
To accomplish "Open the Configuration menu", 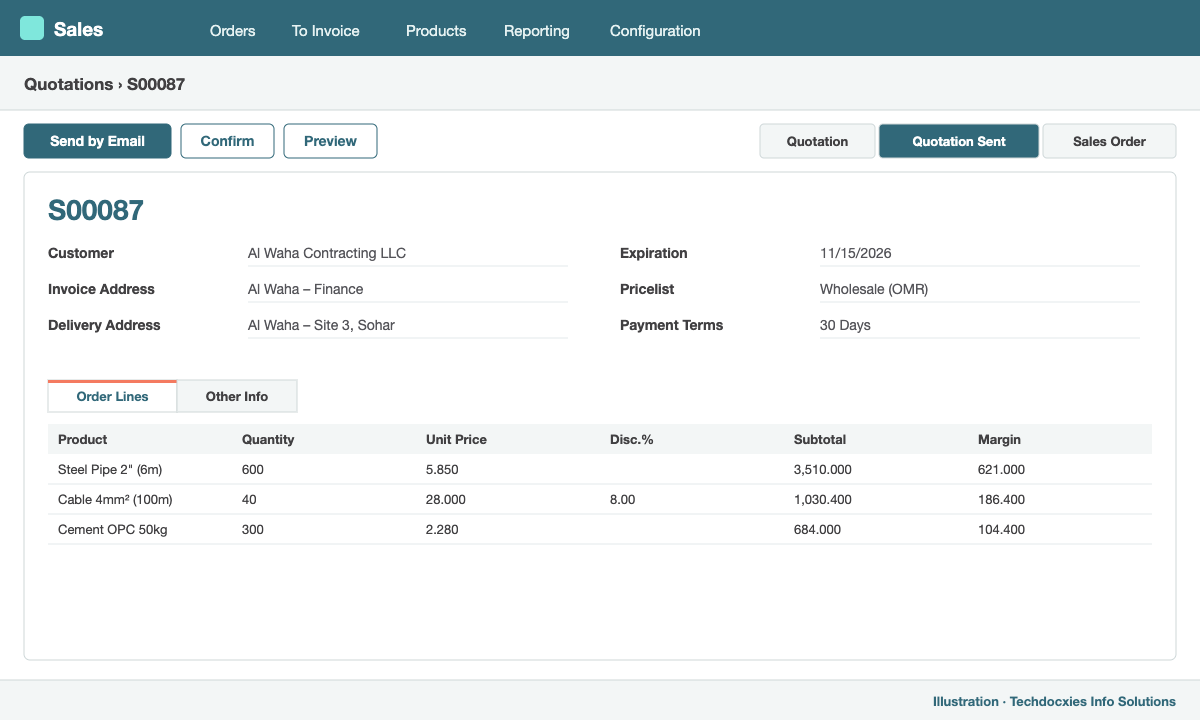I will [x=655, y=31].
